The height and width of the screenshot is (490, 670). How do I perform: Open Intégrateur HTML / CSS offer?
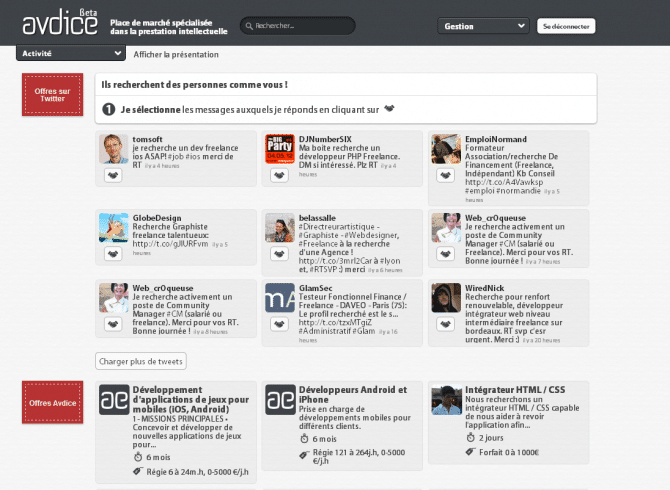pos(515,389)
